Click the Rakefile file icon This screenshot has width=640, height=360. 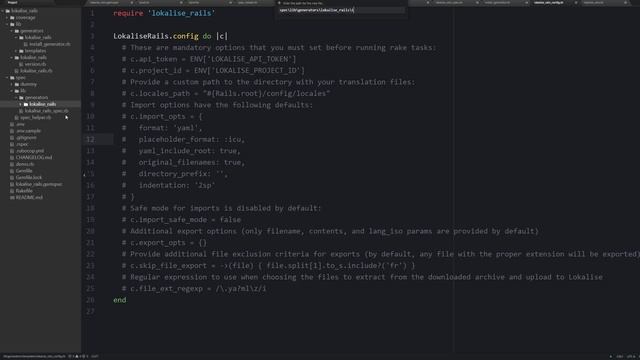pos(12,191)
